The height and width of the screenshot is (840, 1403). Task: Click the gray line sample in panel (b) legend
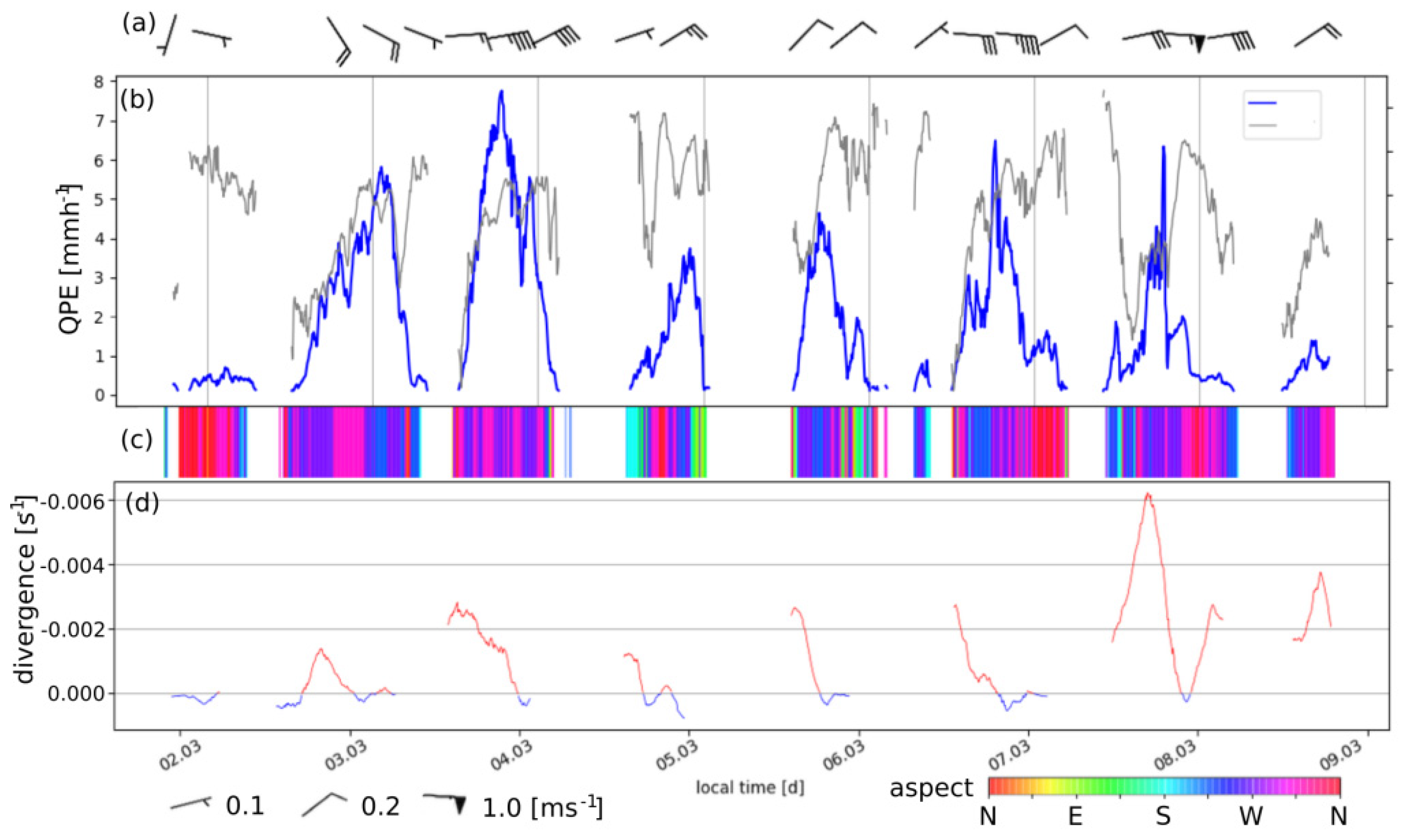tap(1262, 125)
